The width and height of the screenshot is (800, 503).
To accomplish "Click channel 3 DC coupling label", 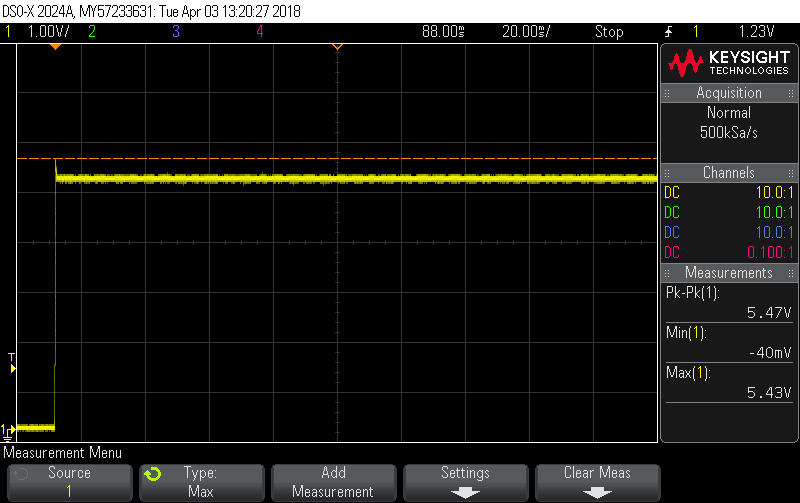I will point(672,232).
